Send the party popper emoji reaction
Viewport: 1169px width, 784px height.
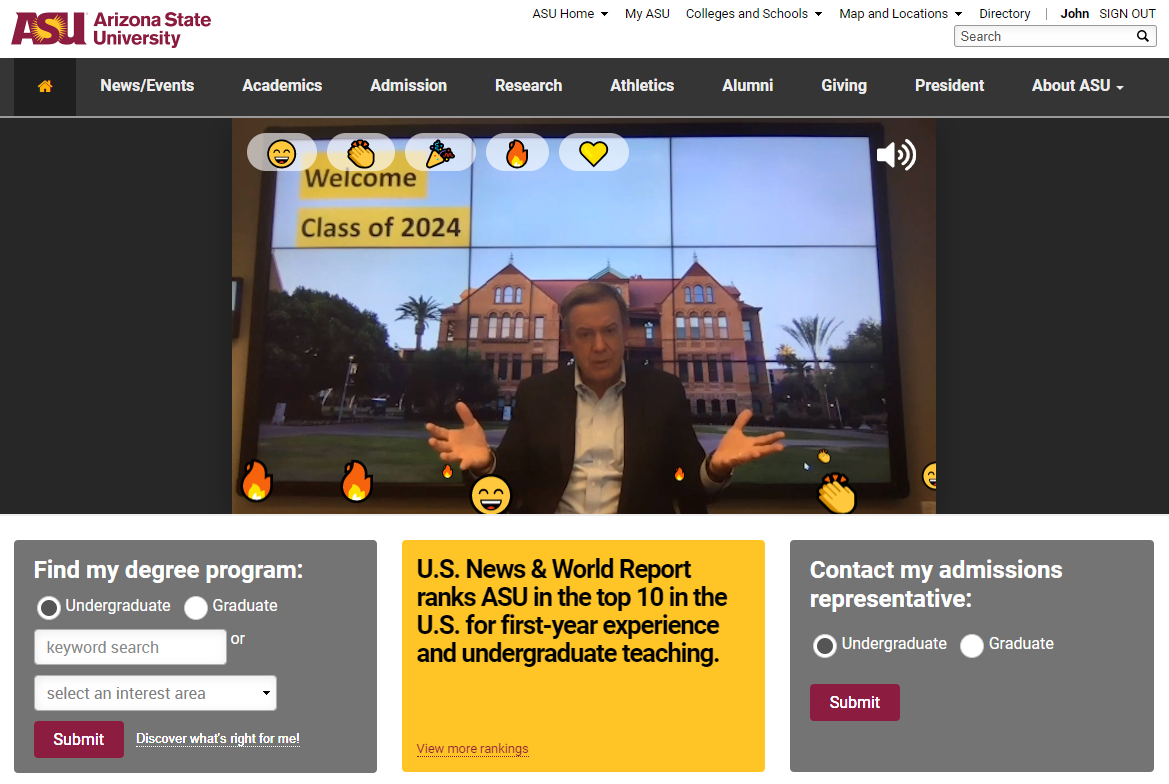point(440,153)
